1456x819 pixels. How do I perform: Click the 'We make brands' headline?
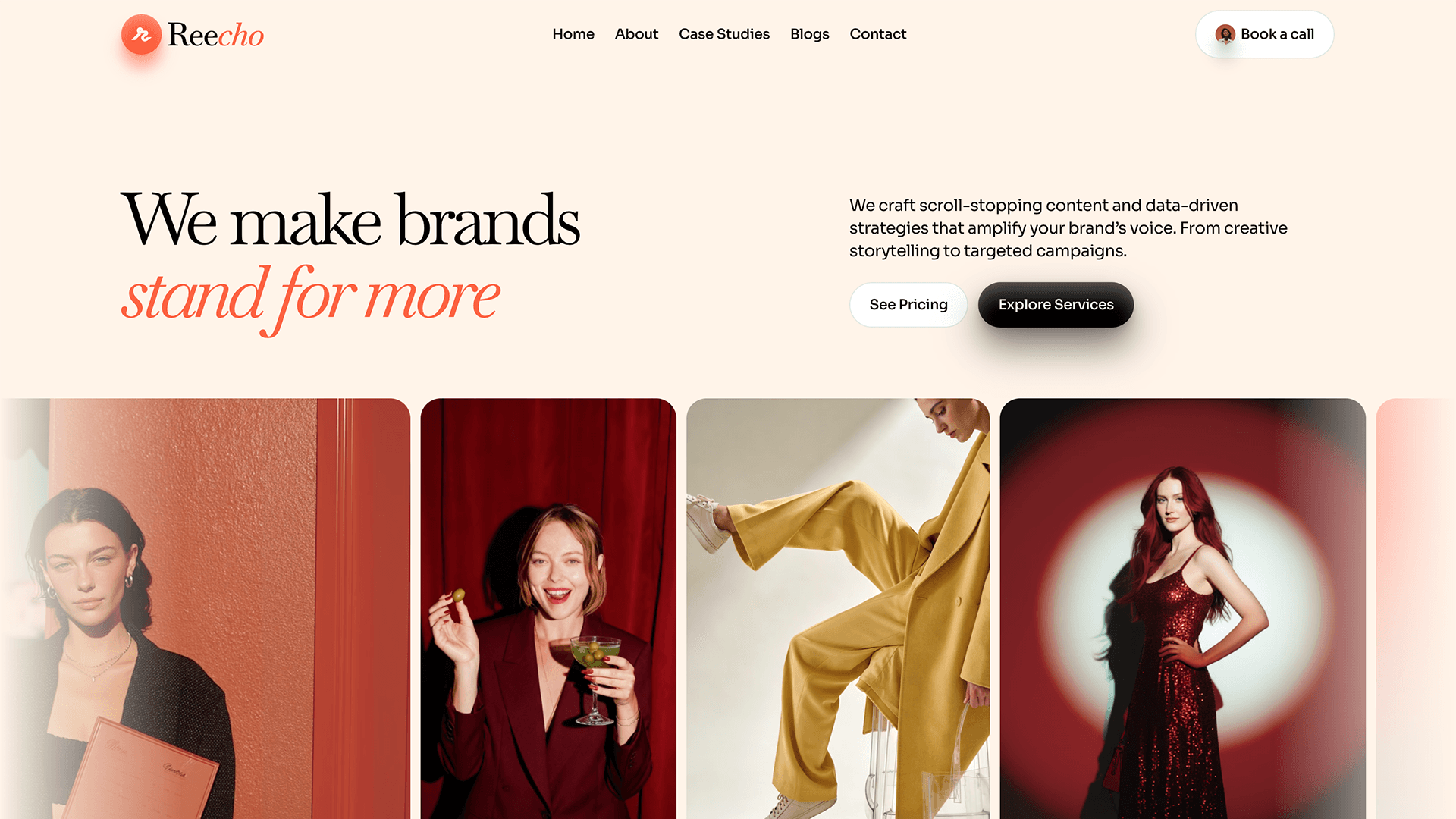click(350, 220)
